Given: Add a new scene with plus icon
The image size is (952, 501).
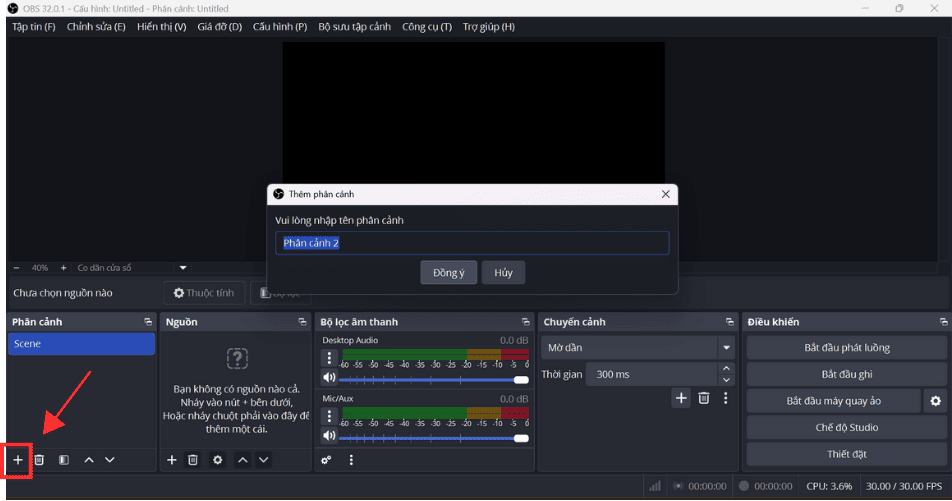Looking at the screenshot, I should coord(18,460).
